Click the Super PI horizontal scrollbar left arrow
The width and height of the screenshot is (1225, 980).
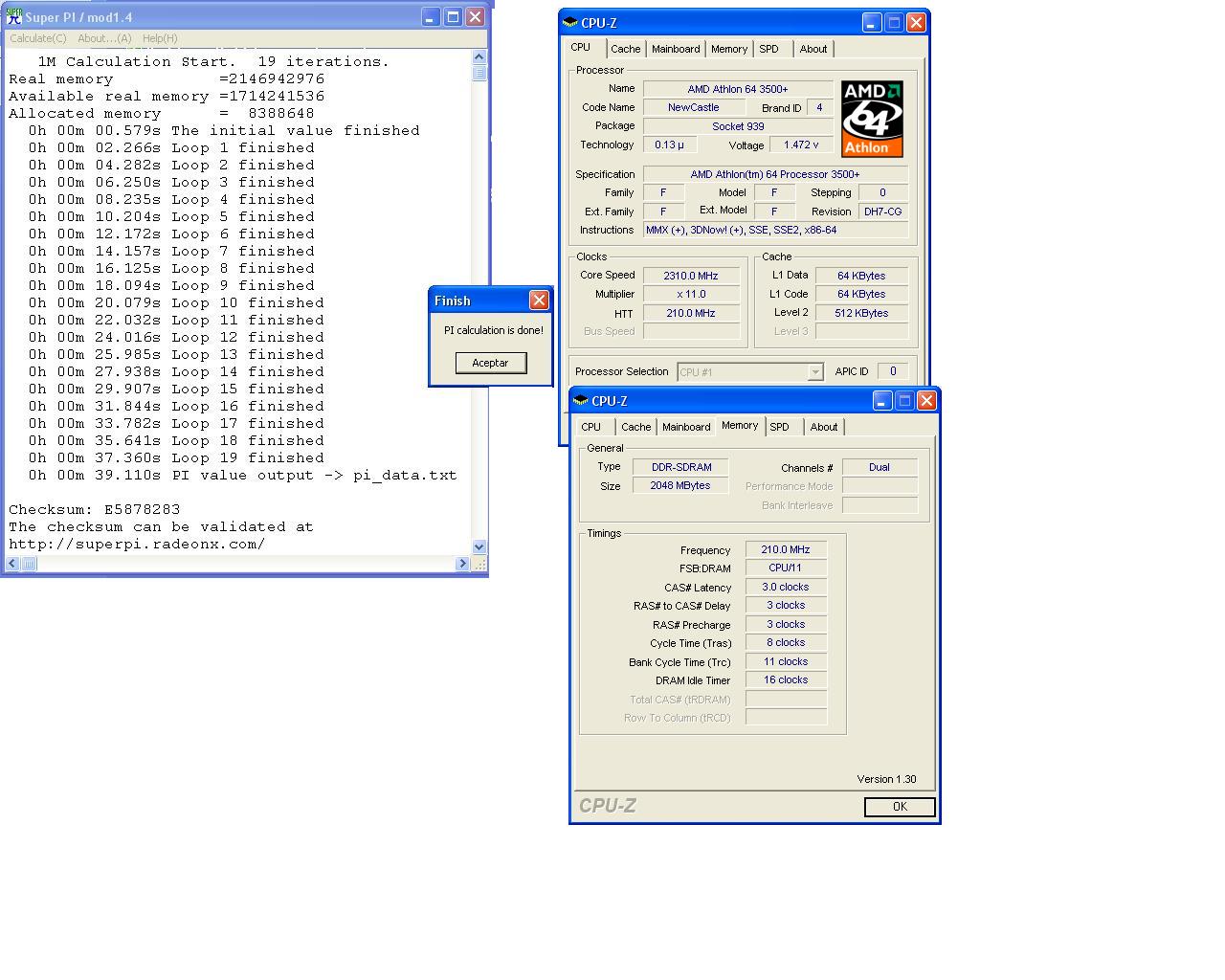(x=12, y=564)
